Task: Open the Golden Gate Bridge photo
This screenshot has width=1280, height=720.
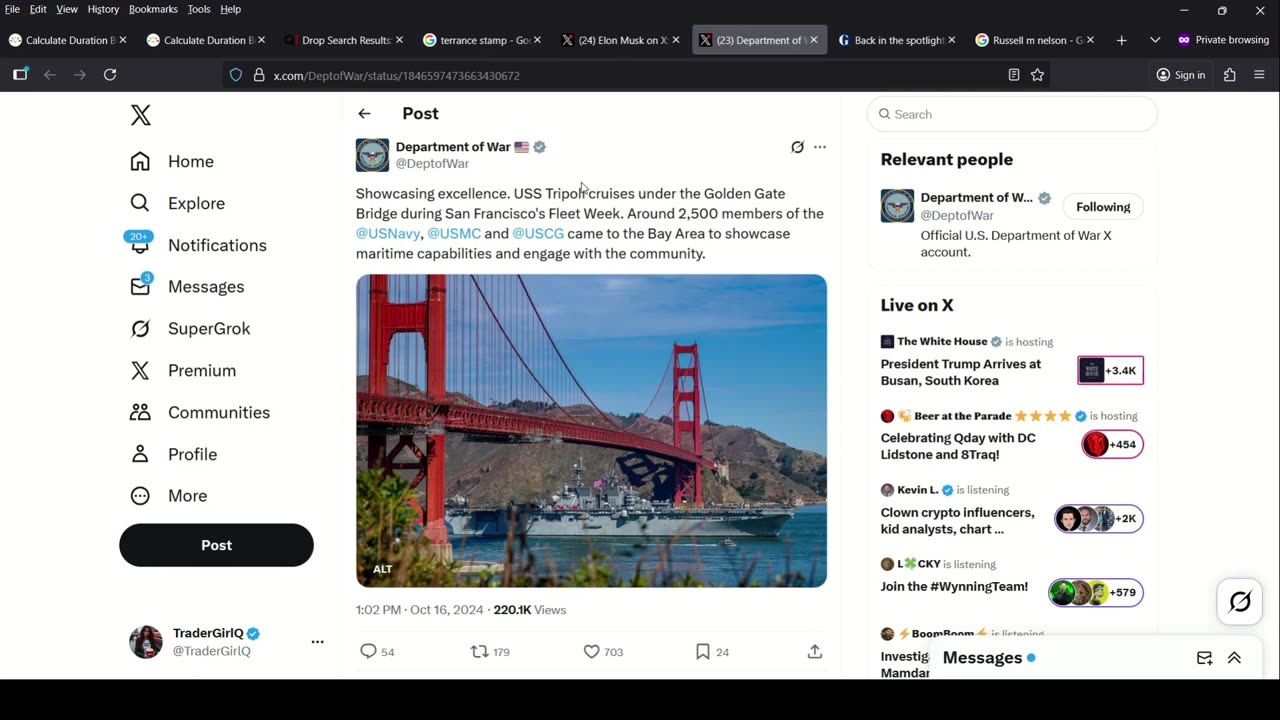Action: coord(591,431)
